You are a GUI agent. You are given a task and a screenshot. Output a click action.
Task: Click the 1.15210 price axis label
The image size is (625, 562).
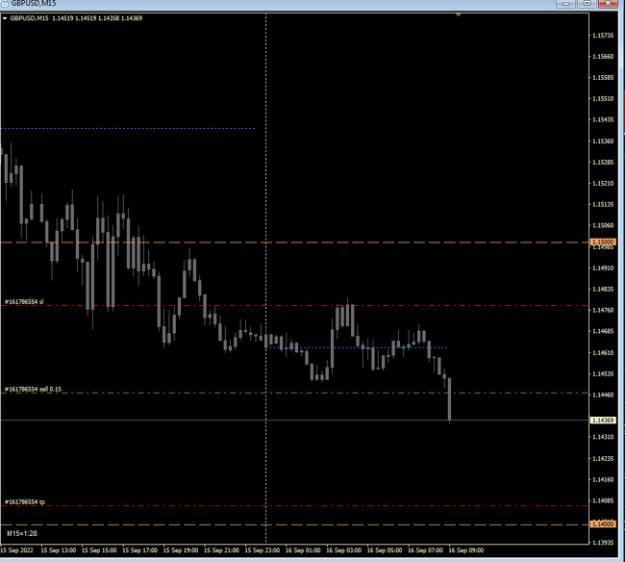[603, 184]
